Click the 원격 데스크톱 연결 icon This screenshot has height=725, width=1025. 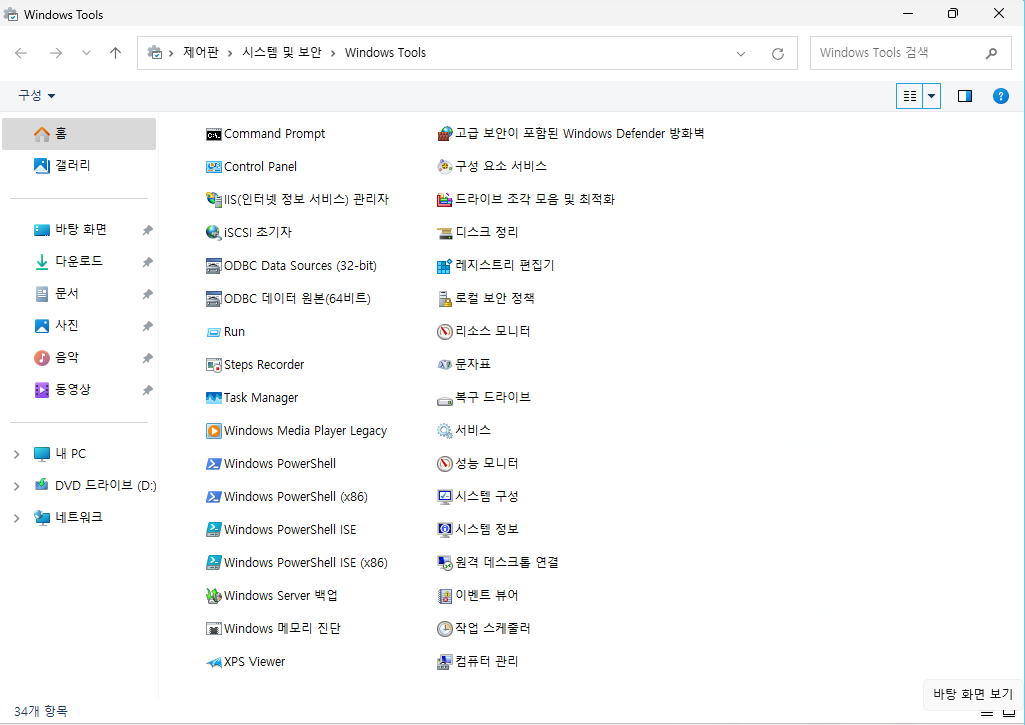point(445,562)
